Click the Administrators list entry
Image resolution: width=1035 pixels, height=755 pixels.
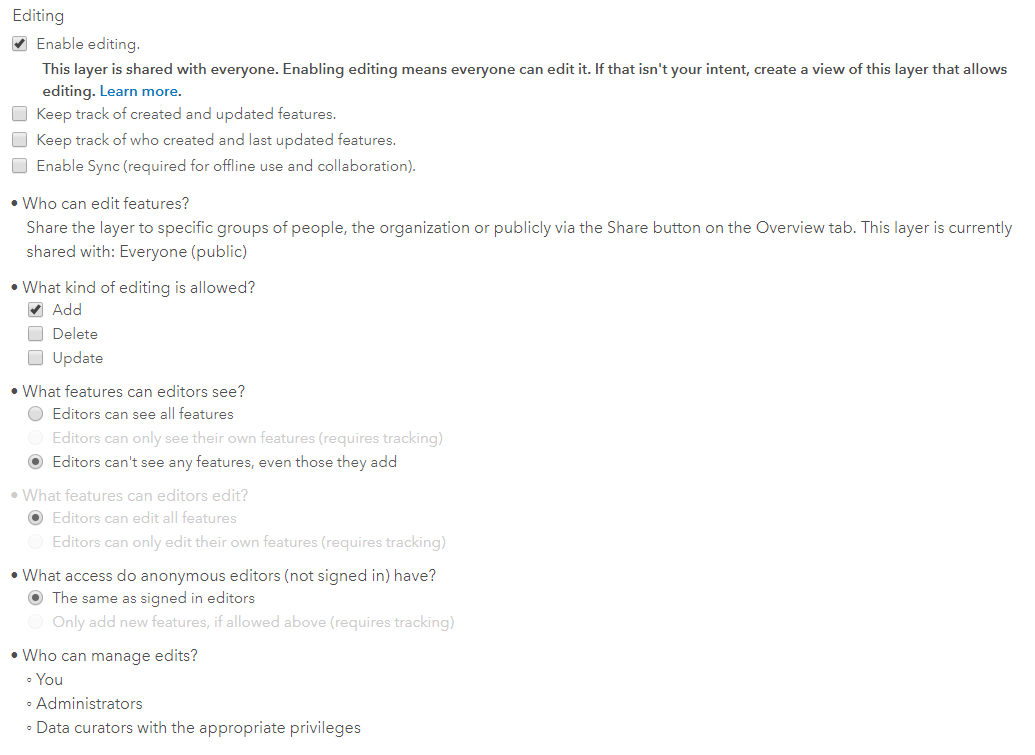89,704
